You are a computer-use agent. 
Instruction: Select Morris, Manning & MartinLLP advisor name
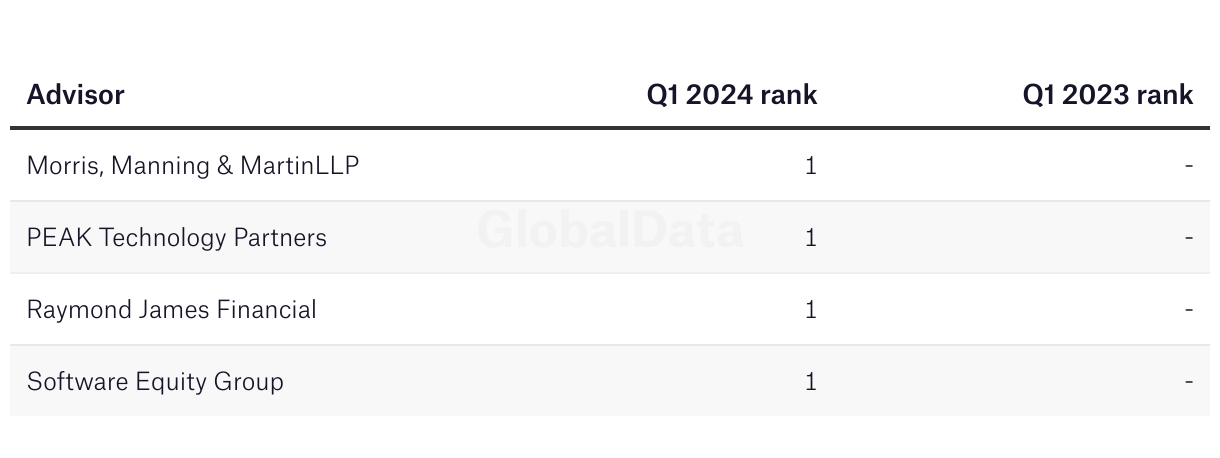193,166
